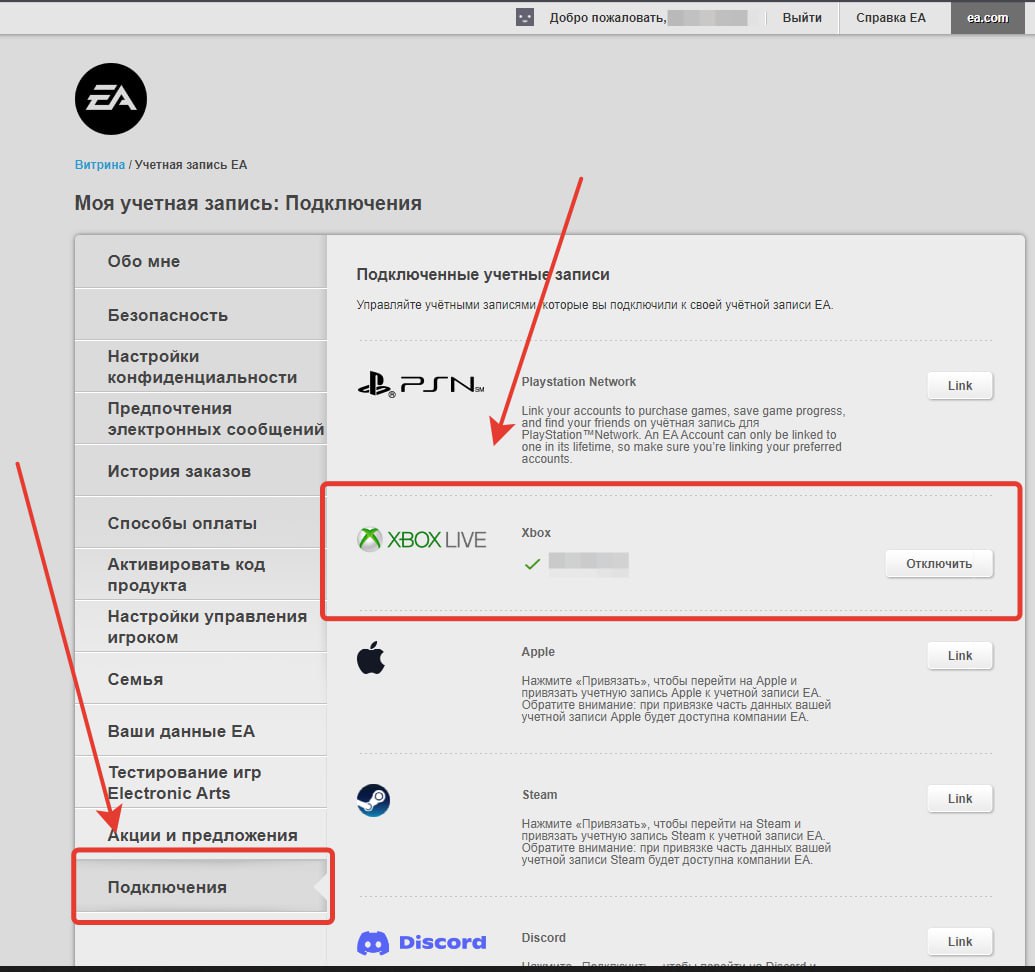Click the PSN logo
1035x972 pixels.
[x=420, y=383]
